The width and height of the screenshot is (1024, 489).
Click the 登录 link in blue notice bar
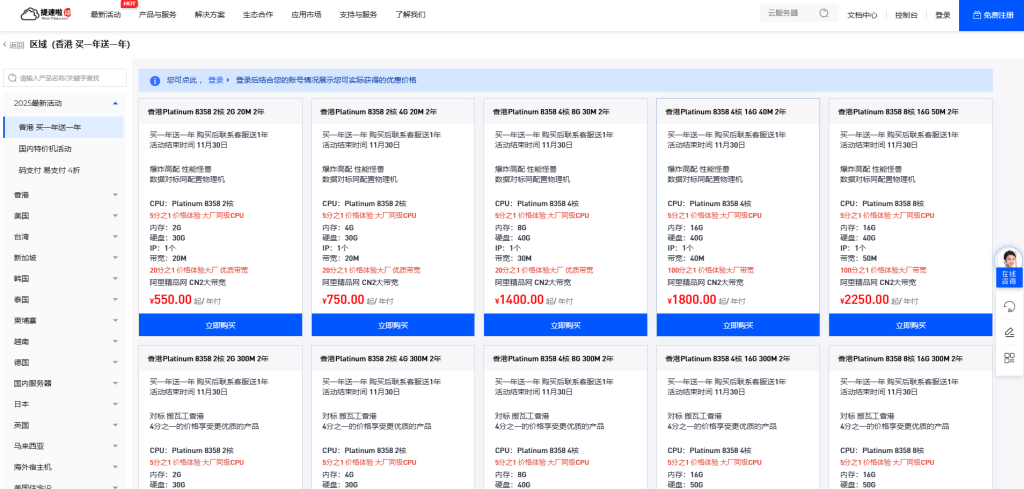[x=216, y=80]
